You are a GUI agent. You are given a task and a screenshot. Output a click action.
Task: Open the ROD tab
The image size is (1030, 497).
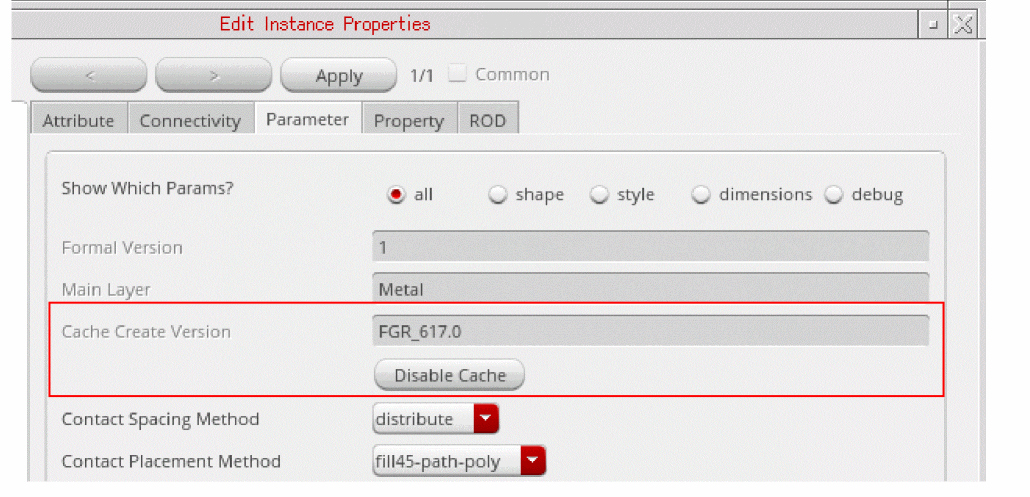click(x=487, y=120)
